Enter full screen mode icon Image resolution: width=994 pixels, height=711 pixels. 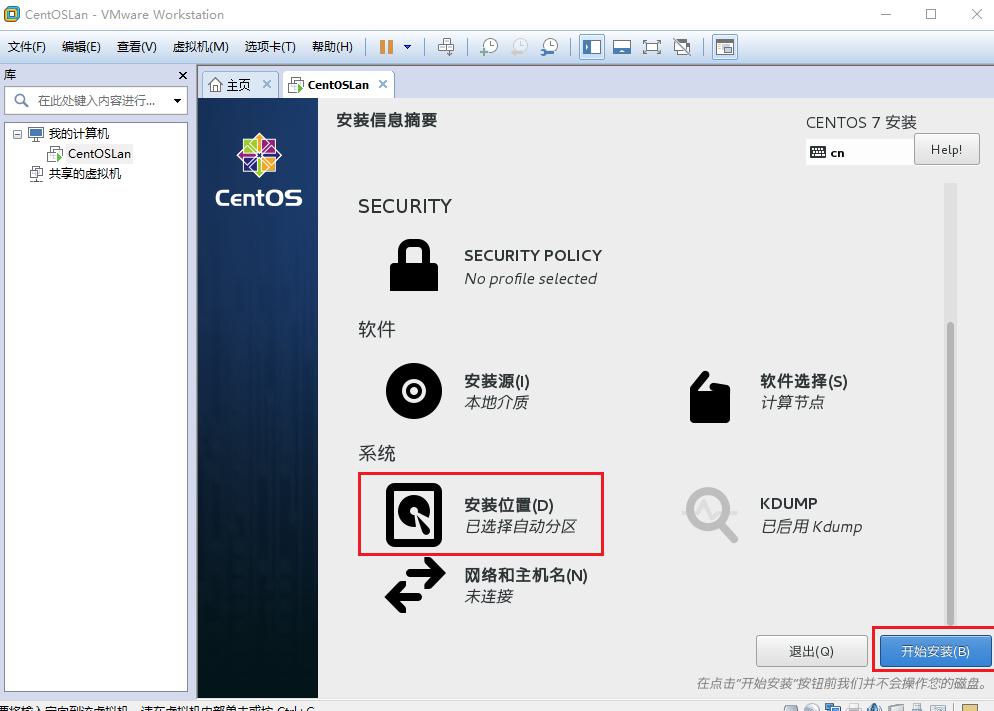point(652,47)
